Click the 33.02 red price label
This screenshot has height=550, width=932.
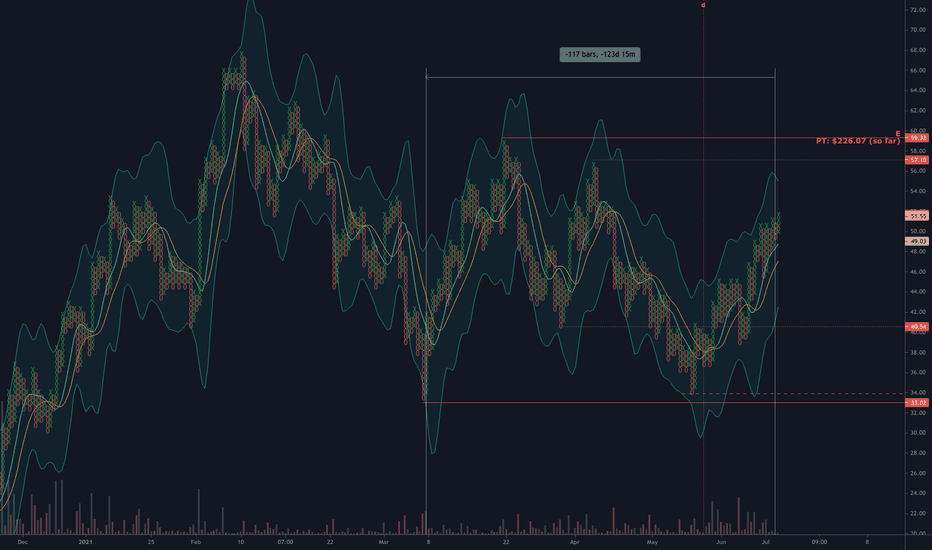click(x=918, y=403)
